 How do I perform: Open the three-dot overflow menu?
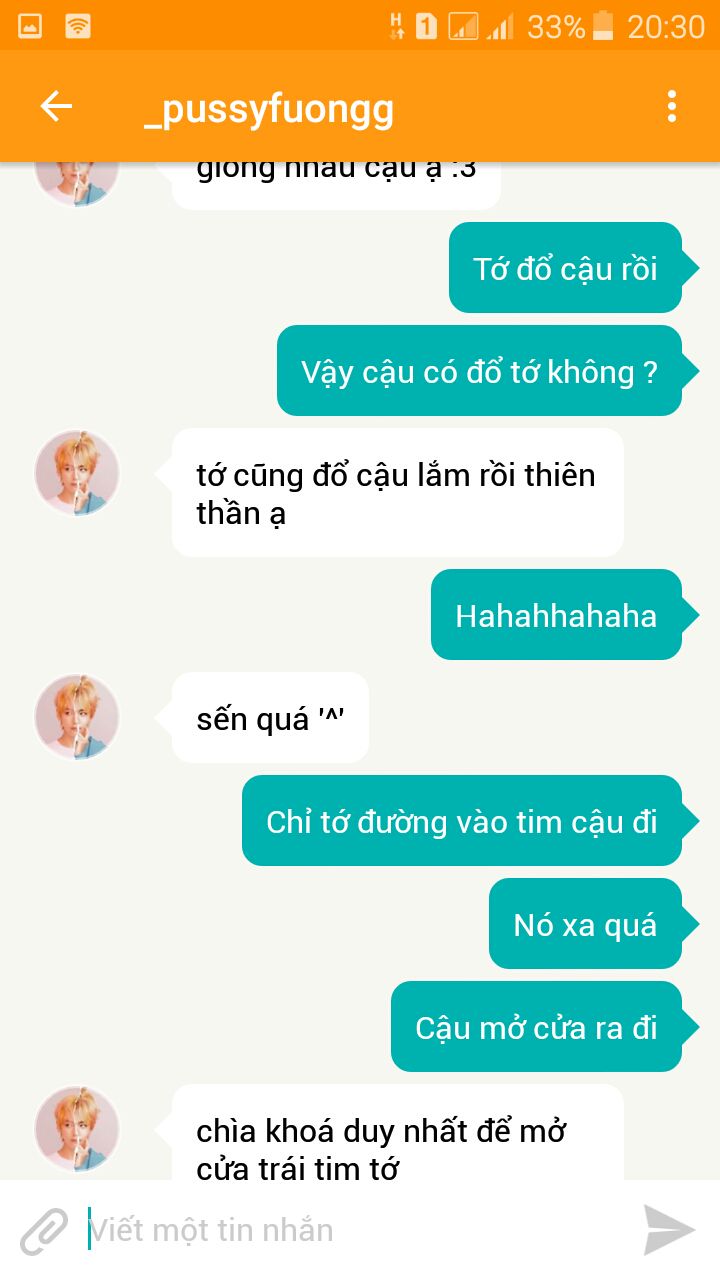point(671,106)
